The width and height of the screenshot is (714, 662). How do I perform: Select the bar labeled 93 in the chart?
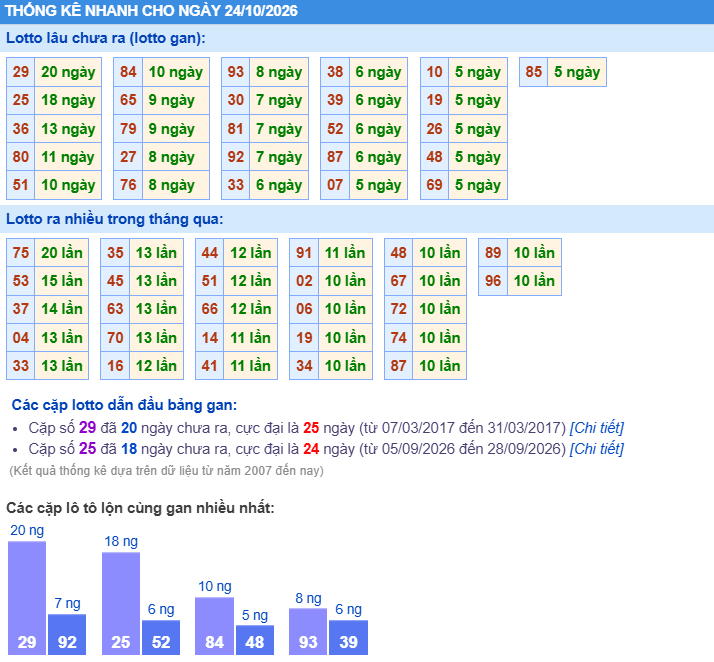pos(308,631)
